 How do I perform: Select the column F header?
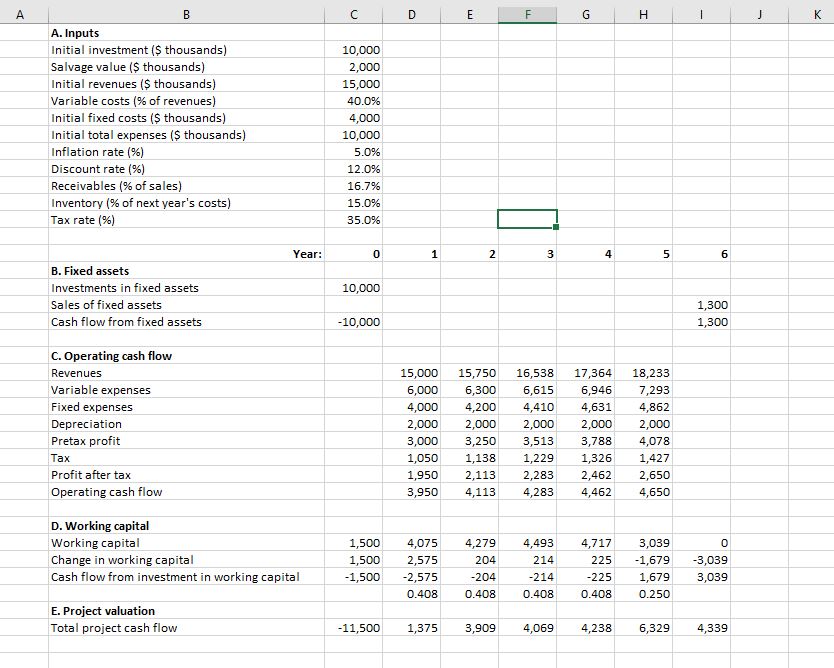point(528,13)
